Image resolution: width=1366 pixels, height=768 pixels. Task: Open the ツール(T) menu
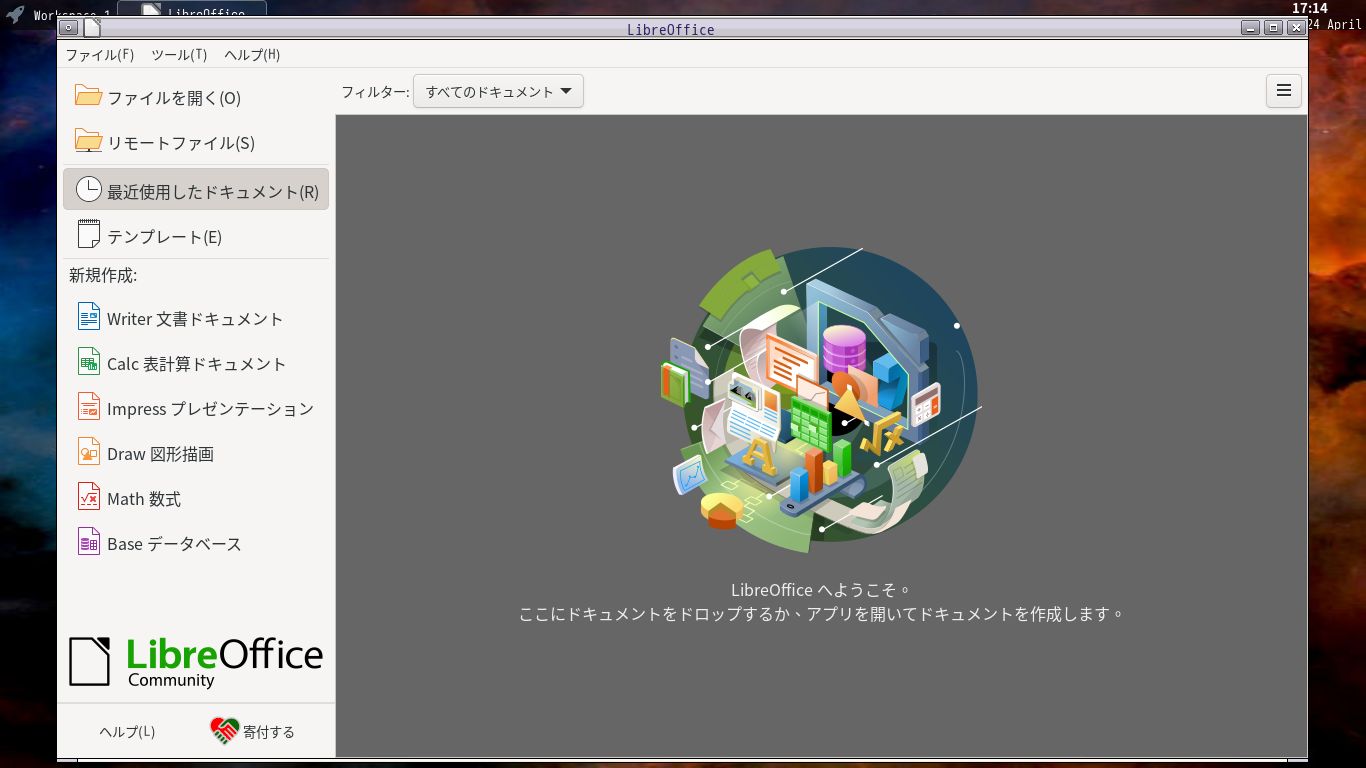pyautogui.click(x=179, y=55)
